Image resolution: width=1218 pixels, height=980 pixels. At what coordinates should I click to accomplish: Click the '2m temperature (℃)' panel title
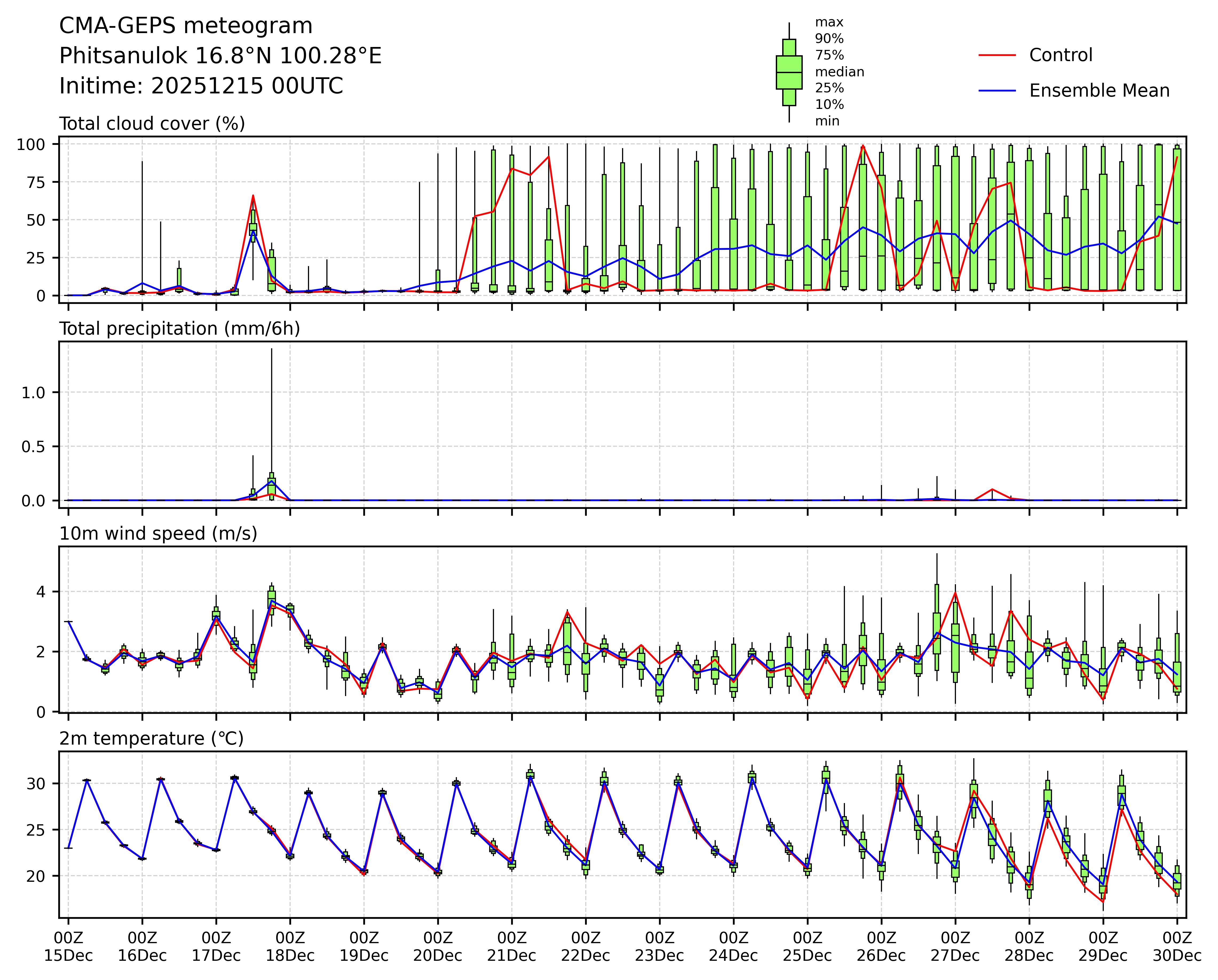pyautogui.click(x=151, y=739)
